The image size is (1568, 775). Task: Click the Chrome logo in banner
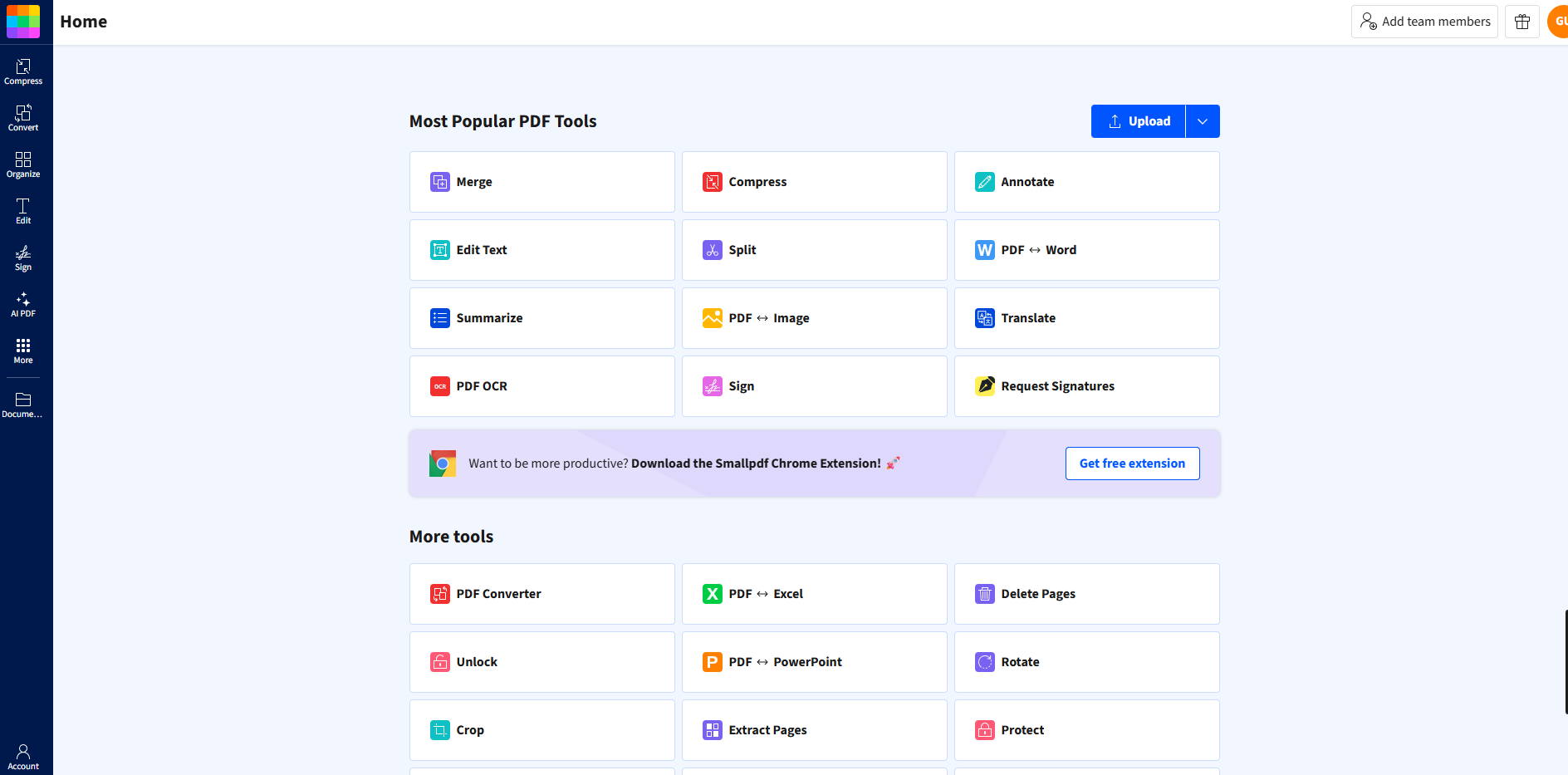tap(443, 464)
